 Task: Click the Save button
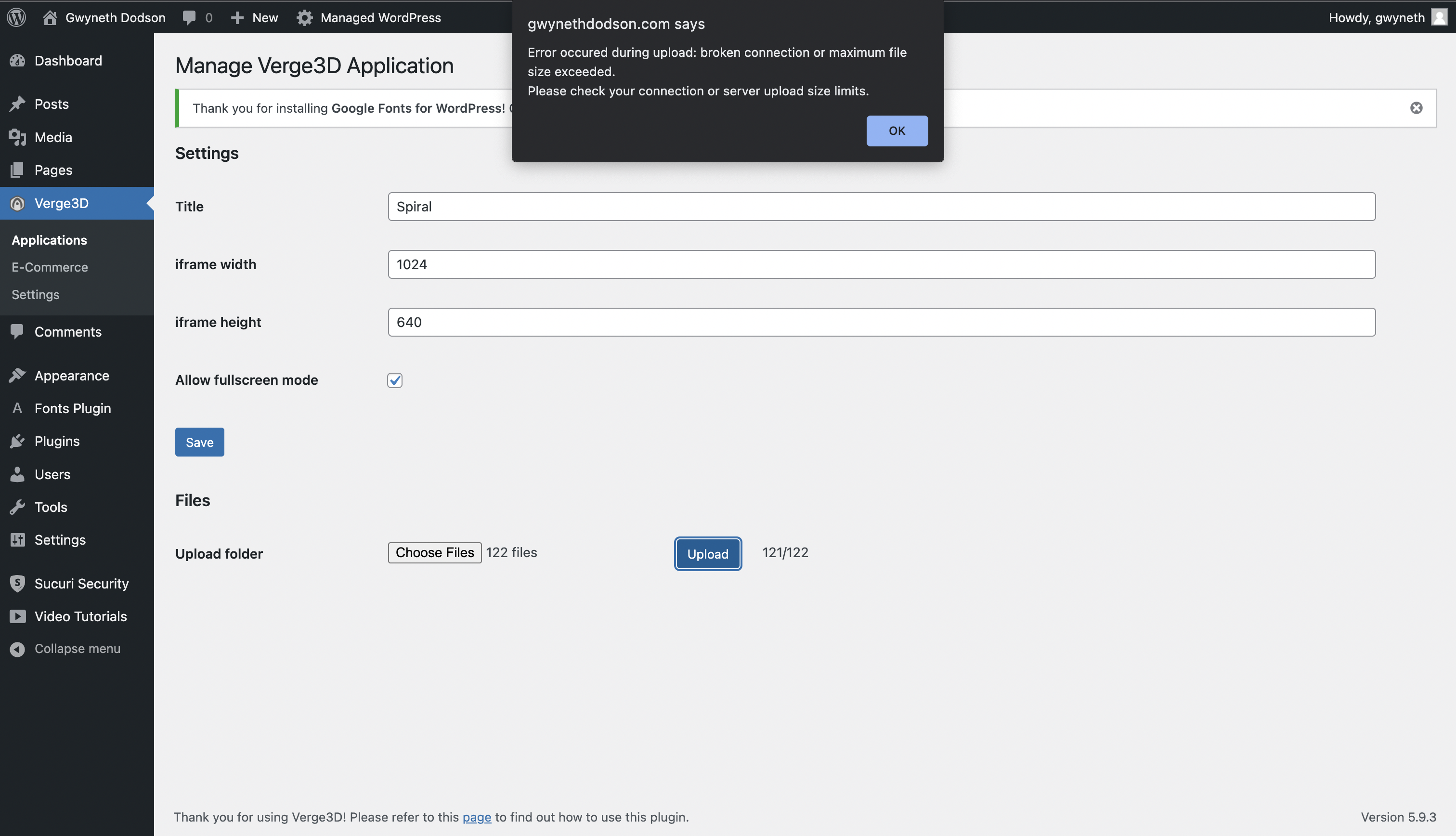click(200, 442)
